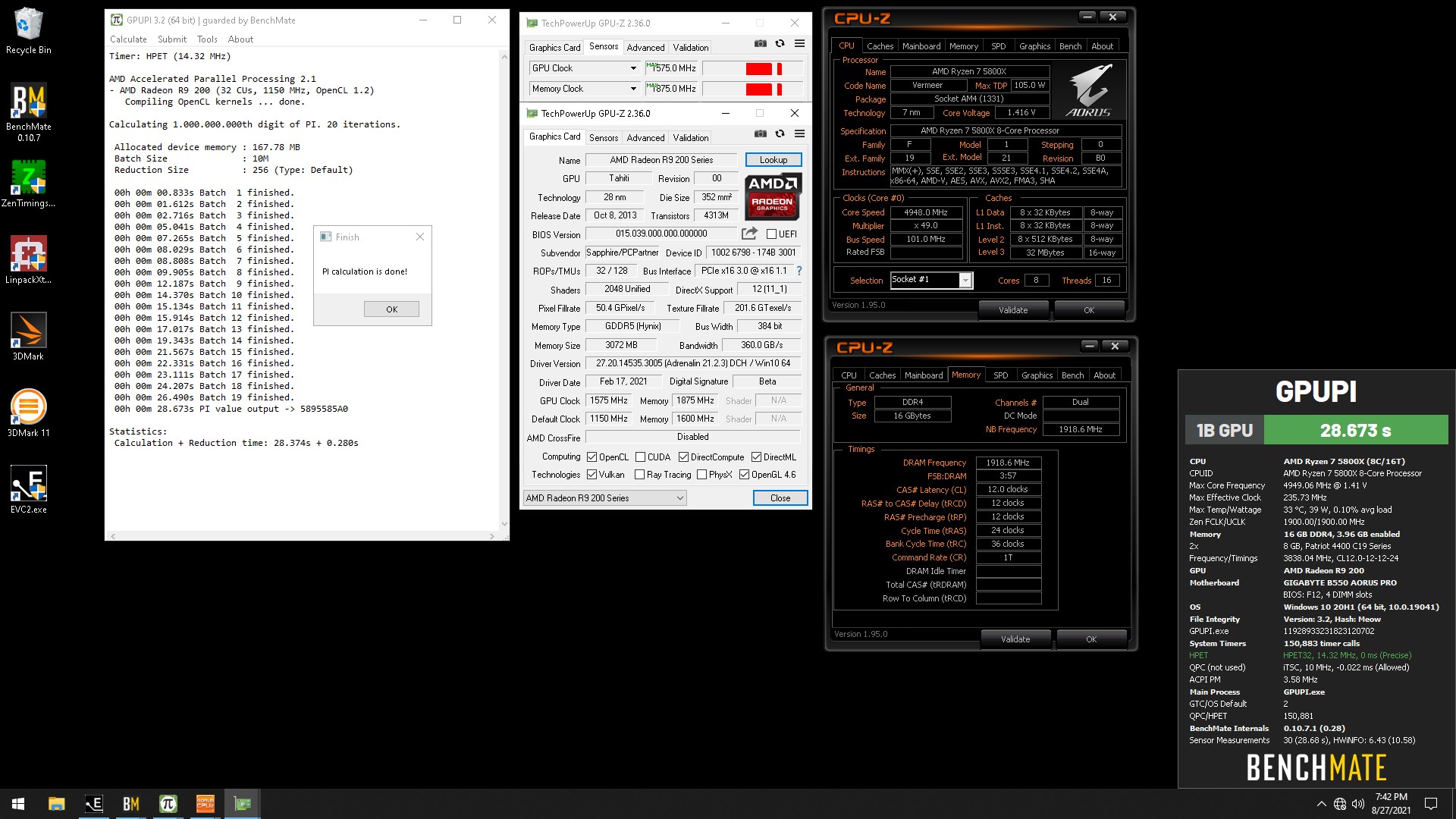Image resolution: width=1456 pixels, height=819 pixels.
Task: Switch to Mainboard tab in top CPU-Z
Action: [x=921, y=46]
